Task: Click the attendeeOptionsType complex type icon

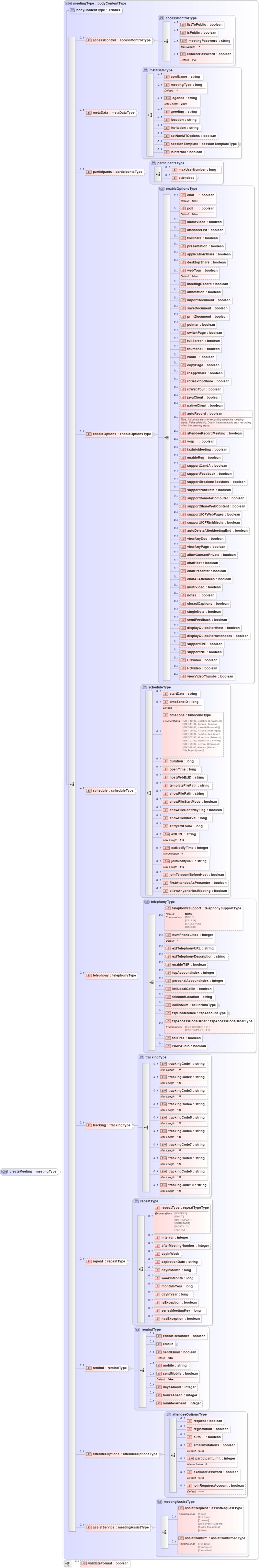Action: tap(168, 1415)
